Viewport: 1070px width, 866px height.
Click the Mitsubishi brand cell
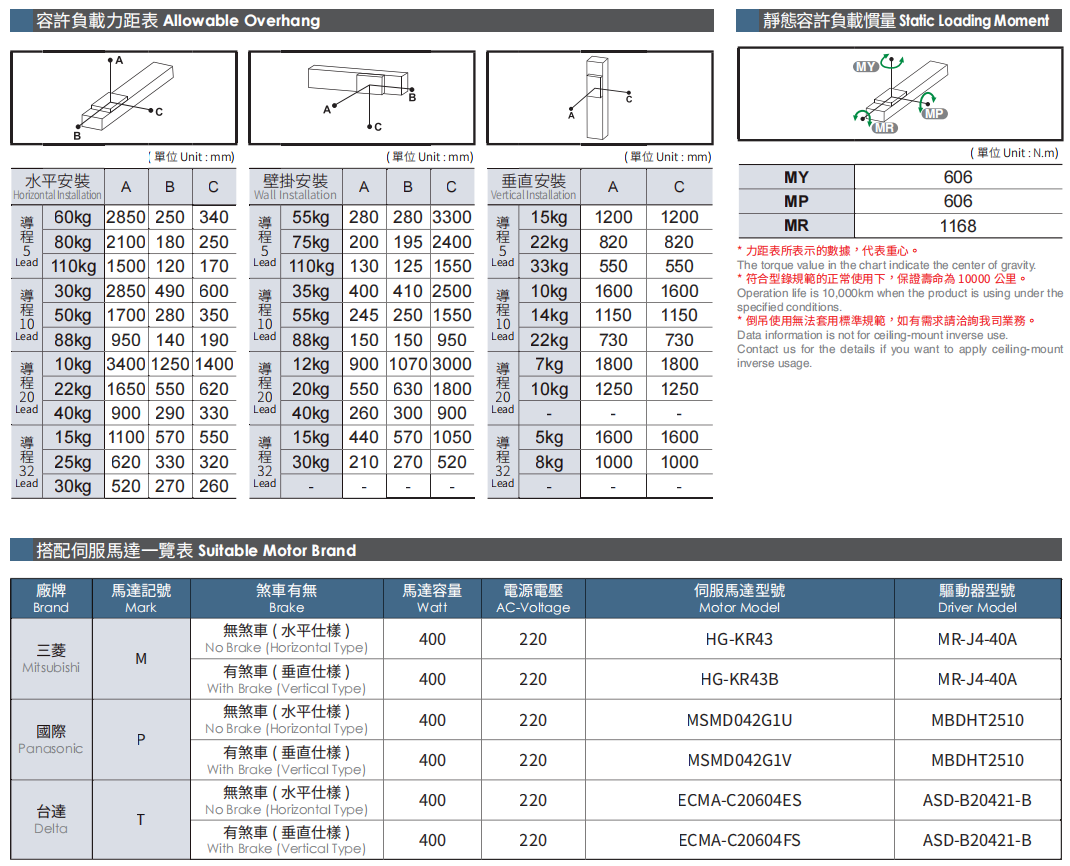click(x=51, y=658)
